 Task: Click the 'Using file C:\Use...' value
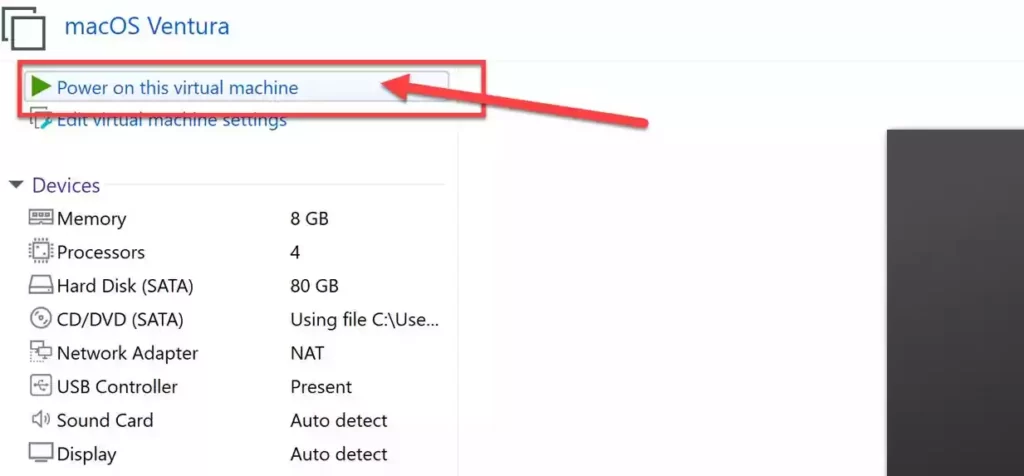point(365,320)
